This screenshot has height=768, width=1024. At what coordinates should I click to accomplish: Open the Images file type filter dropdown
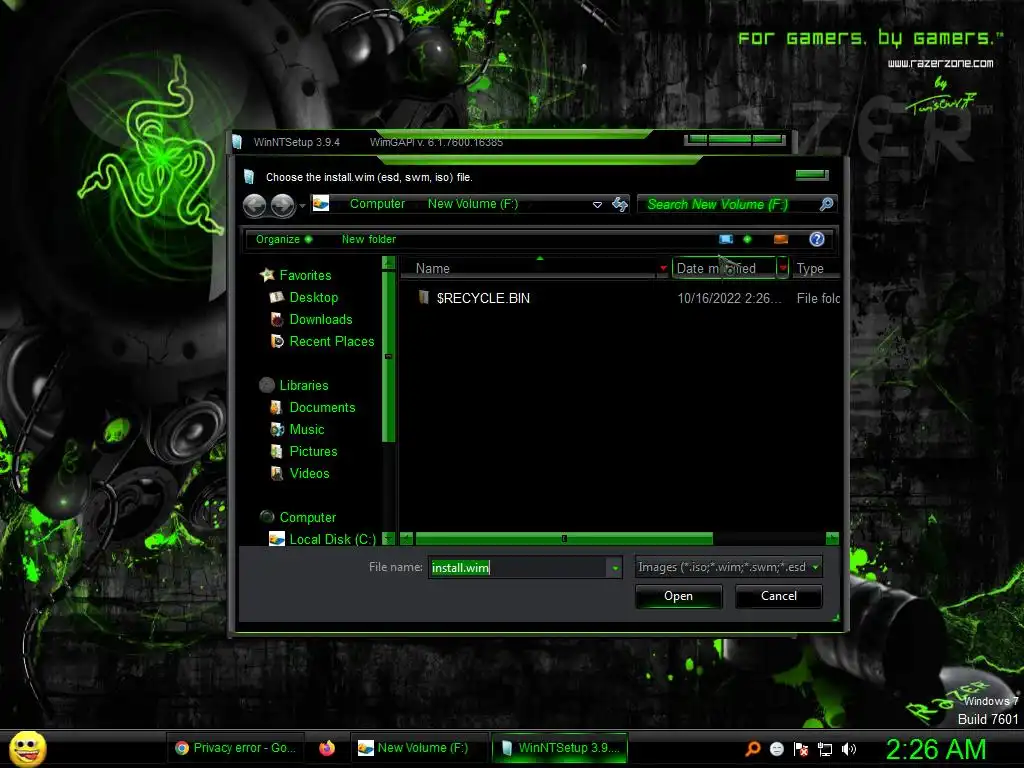pyautogui.click(x=728, y=567)
